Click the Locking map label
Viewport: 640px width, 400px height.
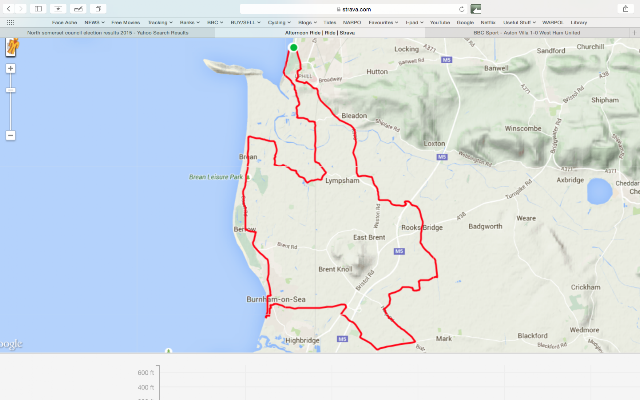407,49
